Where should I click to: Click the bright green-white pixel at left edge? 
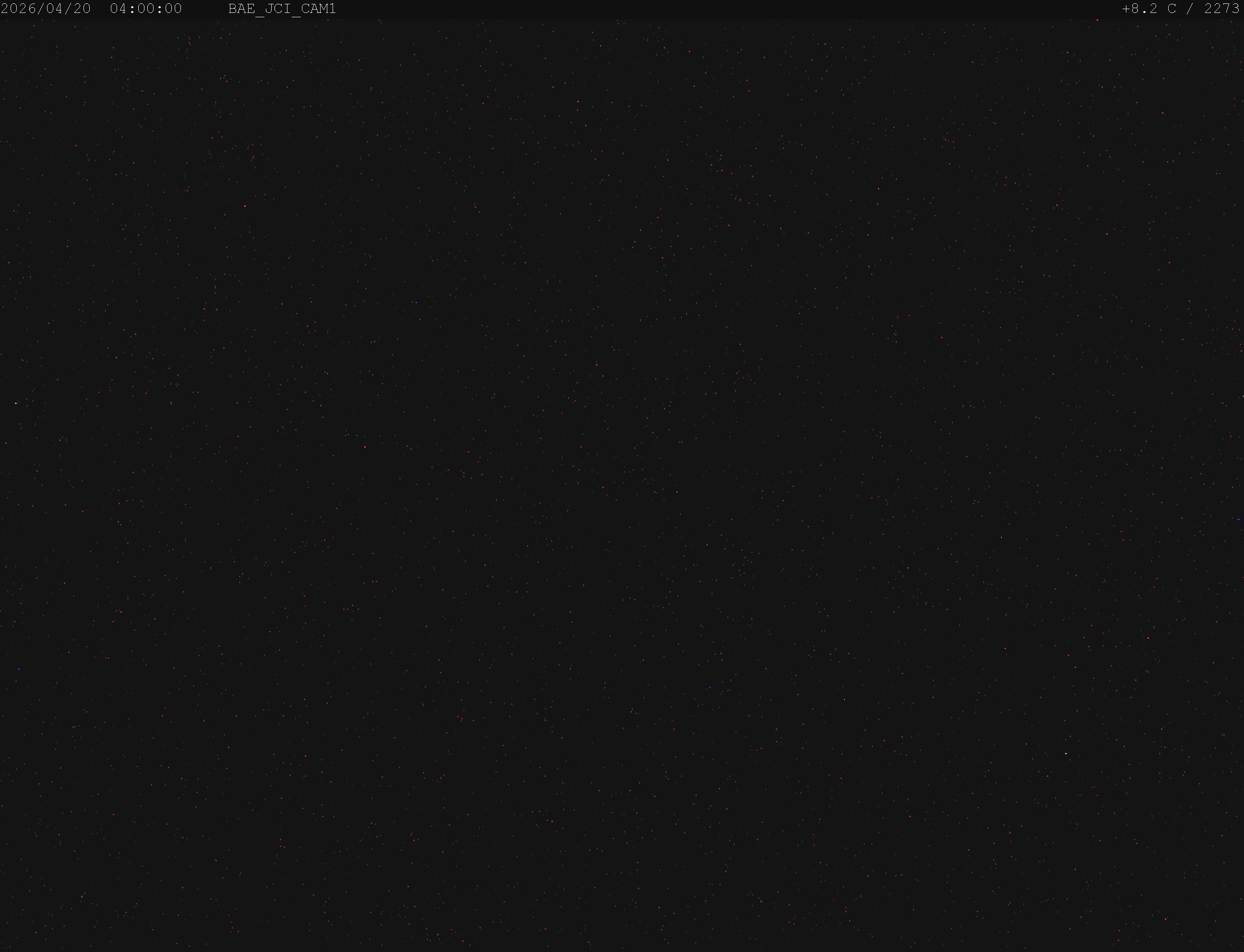pos(16,403)
